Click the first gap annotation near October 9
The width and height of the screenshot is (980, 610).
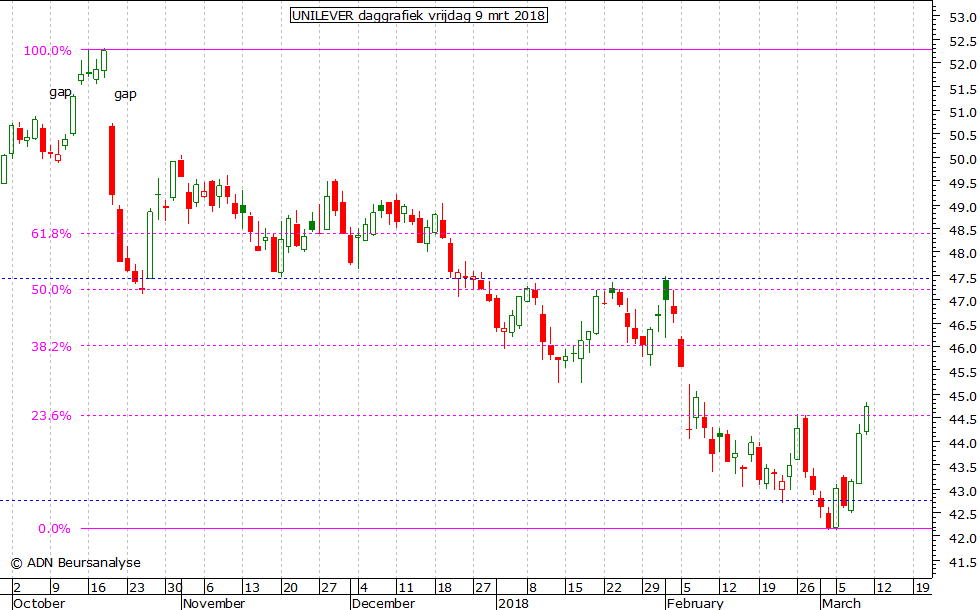(61, 92)
